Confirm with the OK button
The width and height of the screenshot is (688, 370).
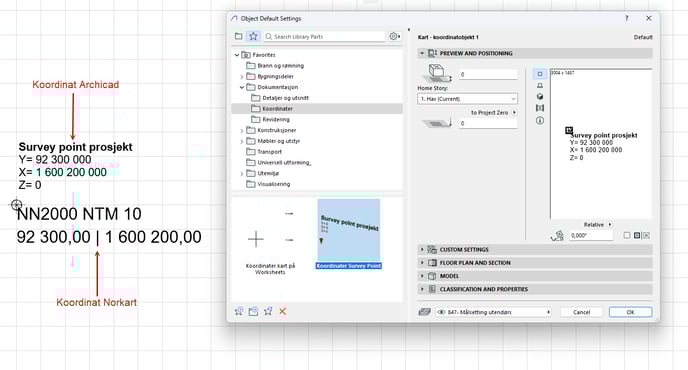[x=631, y=312]
